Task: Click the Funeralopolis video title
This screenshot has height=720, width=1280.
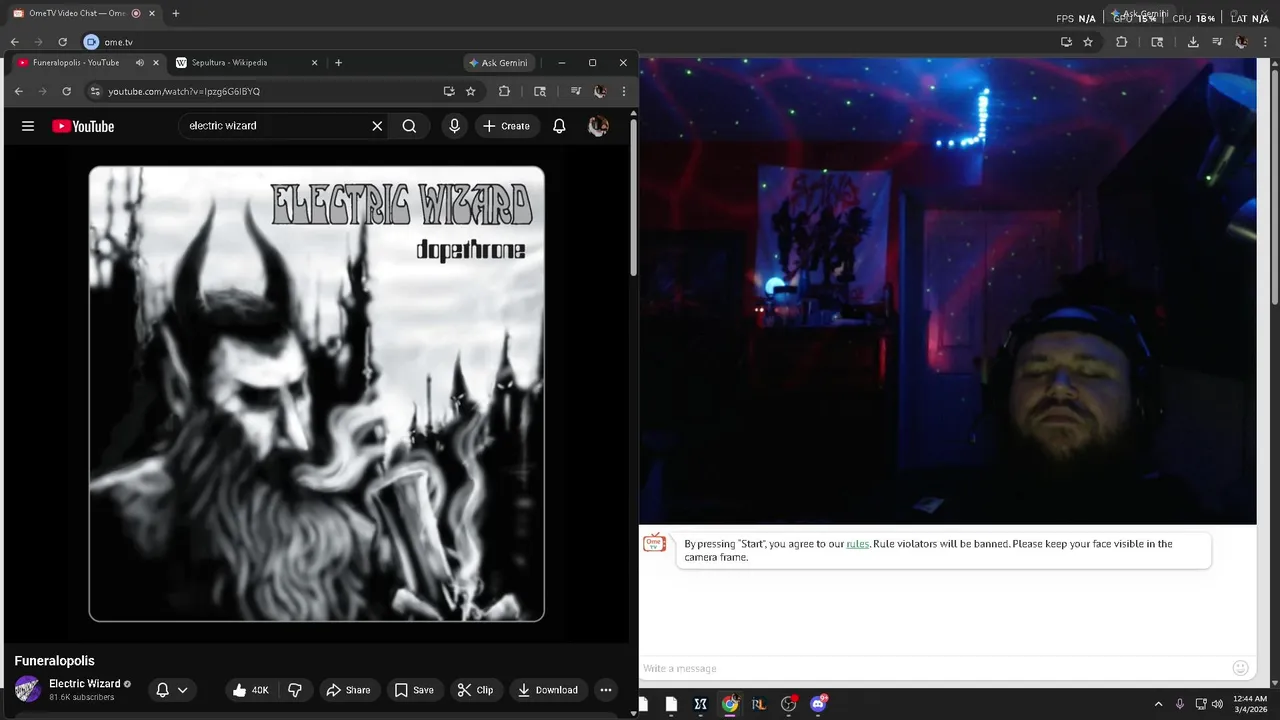Action: click(54, 661)
